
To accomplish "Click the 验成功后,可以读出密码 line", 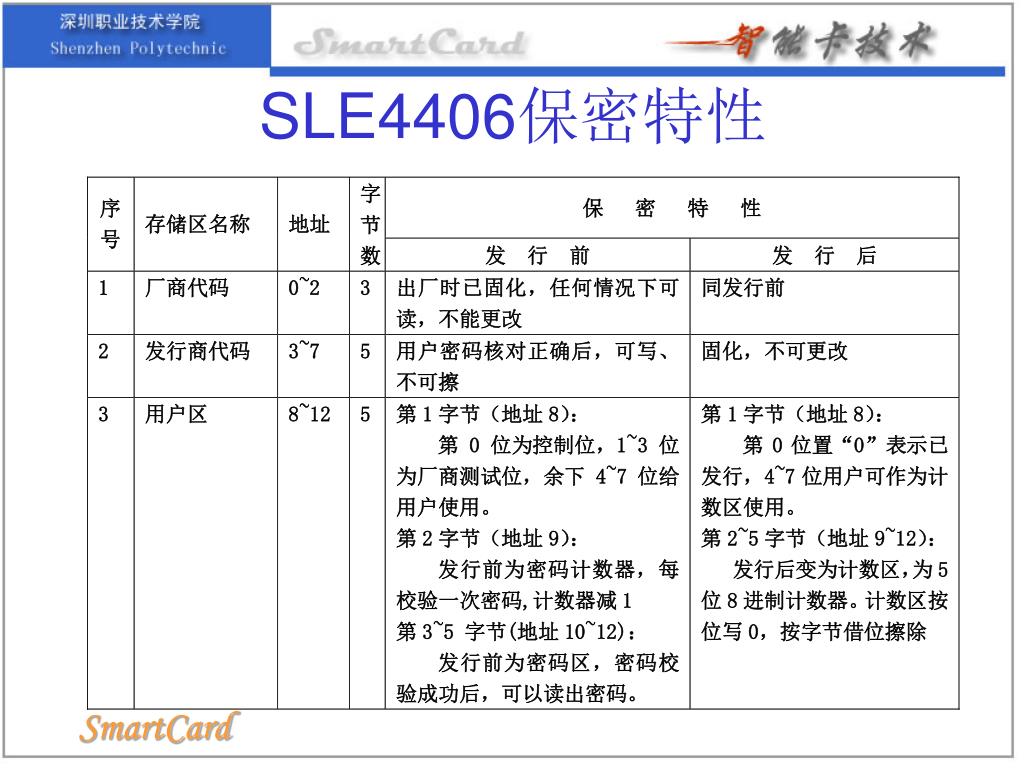I will click(x=517, y=694).
